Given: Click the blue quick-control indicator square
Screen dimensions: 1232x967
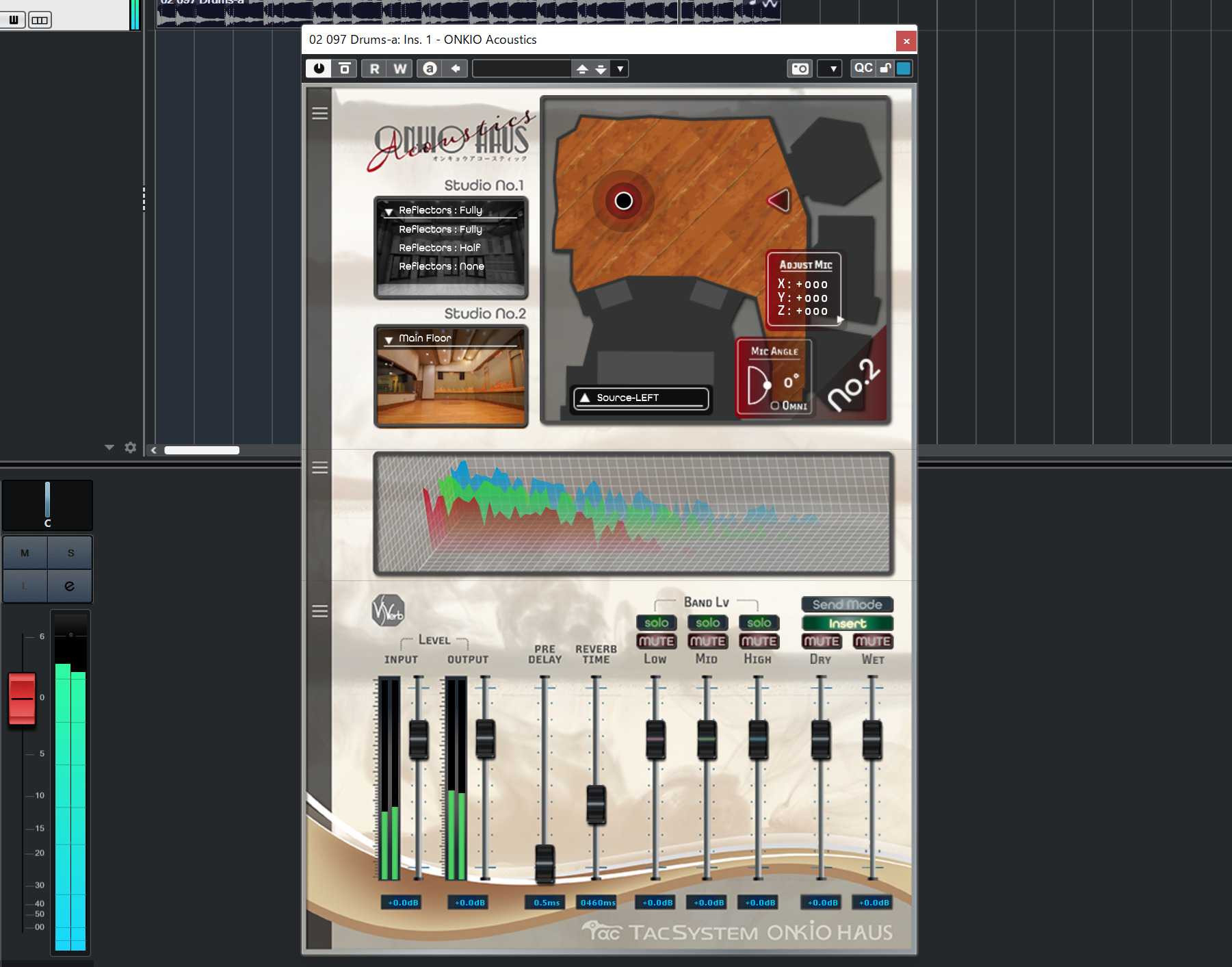Looking at the screenshot, I should [x=904, y=68].
